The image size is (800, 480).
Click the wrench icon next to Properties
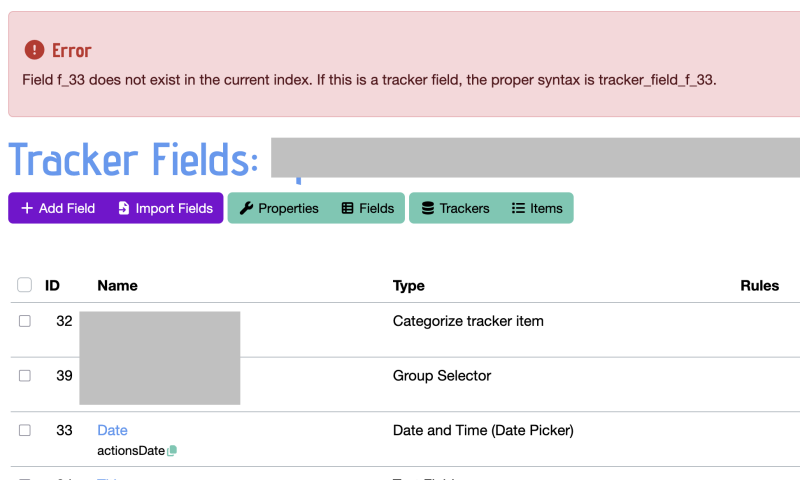pos(246,208)
